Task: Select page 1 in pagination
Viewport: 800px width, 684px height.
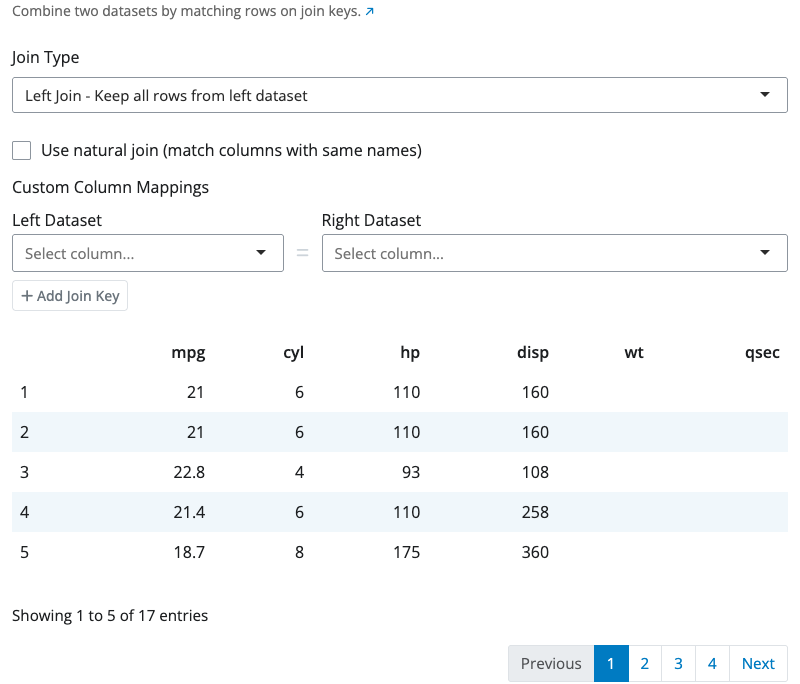Action: click(x=611, y=664)
